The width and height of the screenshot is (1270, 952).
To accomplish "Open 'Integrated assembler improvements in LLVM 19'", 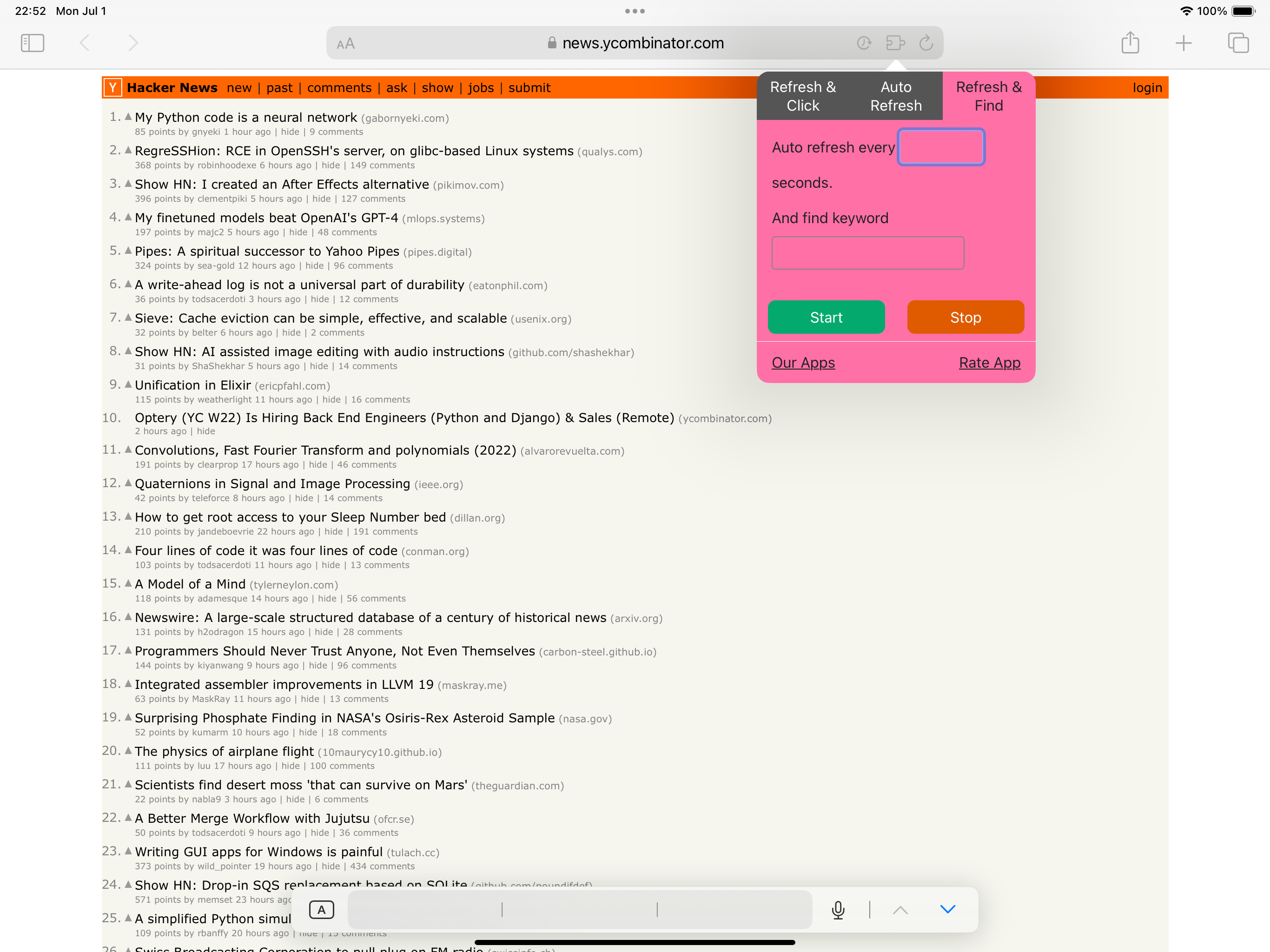I will (284, 684).
